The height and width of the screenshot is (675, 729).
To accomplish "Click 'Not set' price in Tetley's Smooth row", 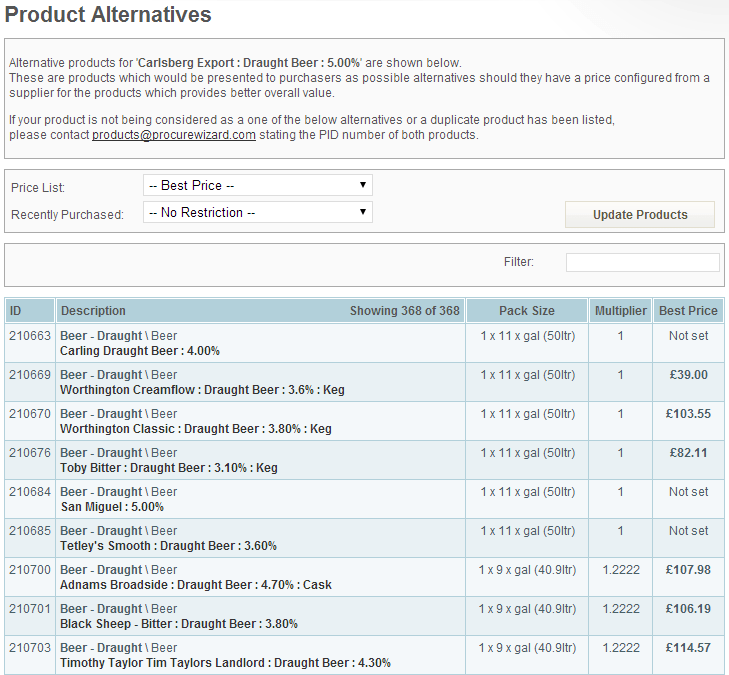I will 689,531.
